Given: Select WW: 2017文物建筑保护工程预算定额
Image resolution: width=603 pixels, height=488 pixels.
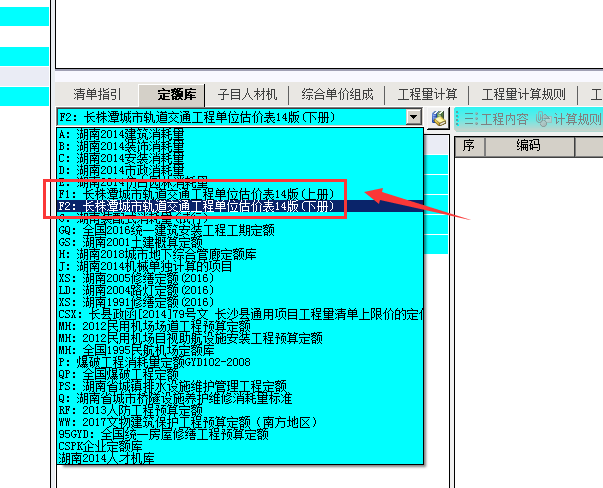Looking at the screenshot, I should [240, 422].
